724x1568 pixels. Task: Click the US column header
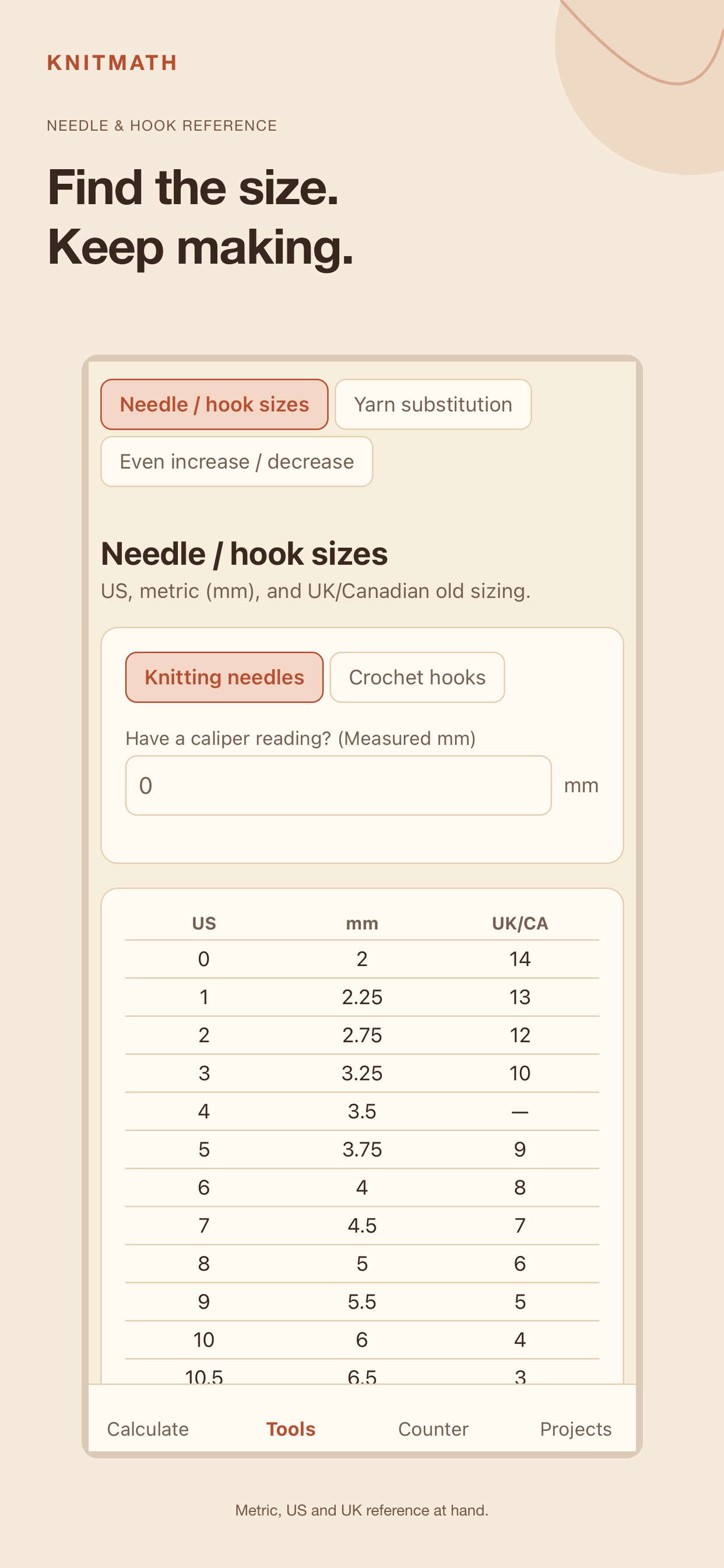point(204,923)
